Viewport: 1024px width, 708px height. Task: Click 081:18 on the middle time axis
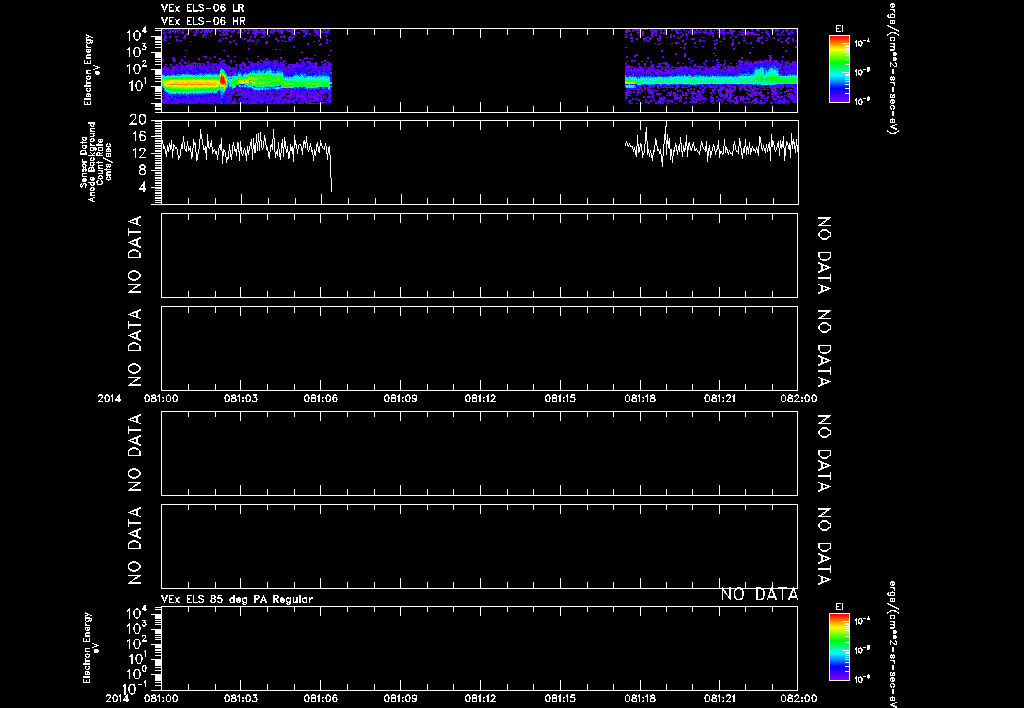(640, 398)
